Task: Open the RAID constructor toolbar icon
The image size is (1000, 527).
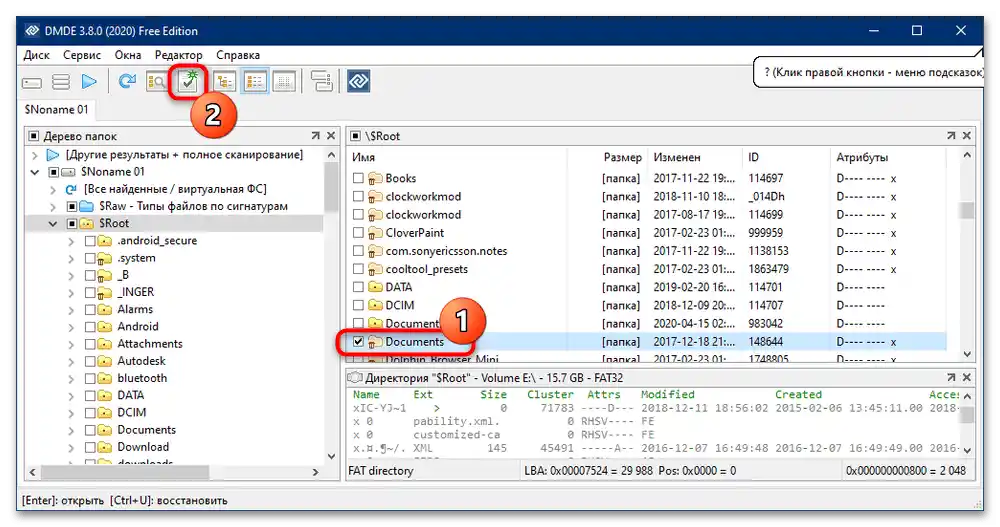Action: (x=321, y=81)
